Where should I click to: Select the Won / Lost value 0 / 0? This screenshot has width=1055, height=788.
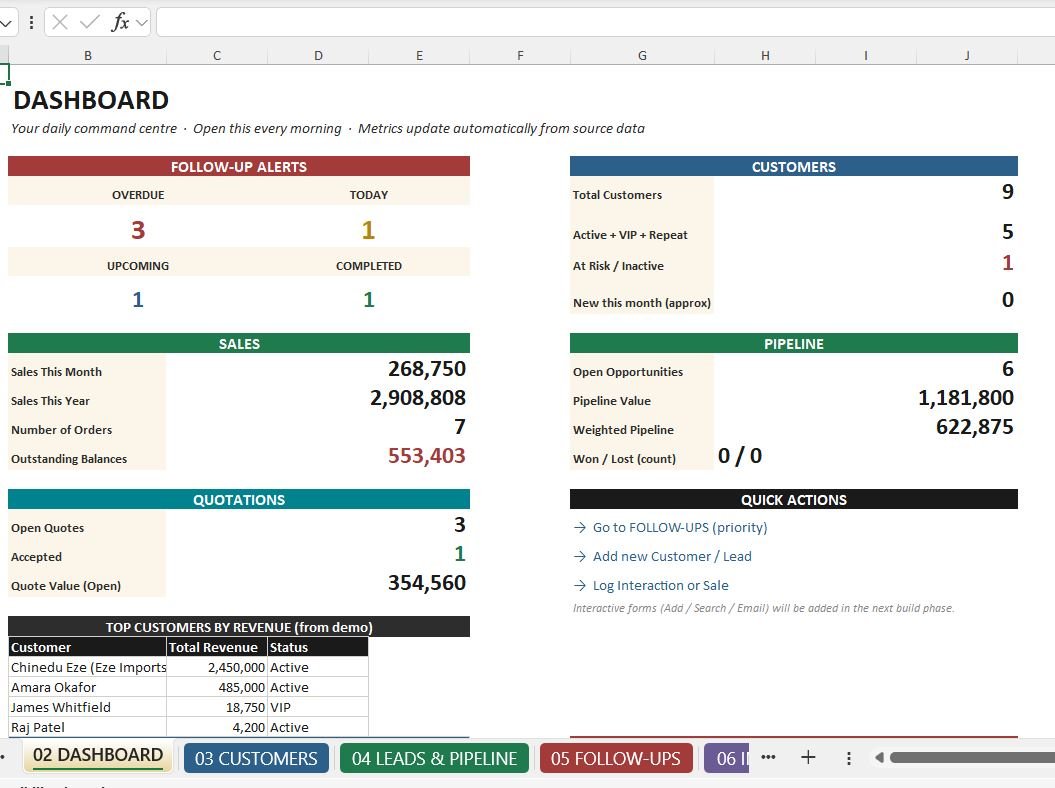coord(739,456)
